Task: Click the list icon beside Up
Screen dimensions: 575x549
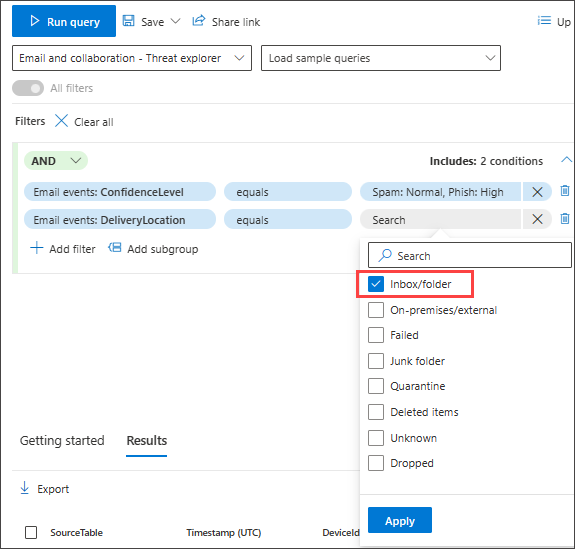Action: (x=544, y=21)
